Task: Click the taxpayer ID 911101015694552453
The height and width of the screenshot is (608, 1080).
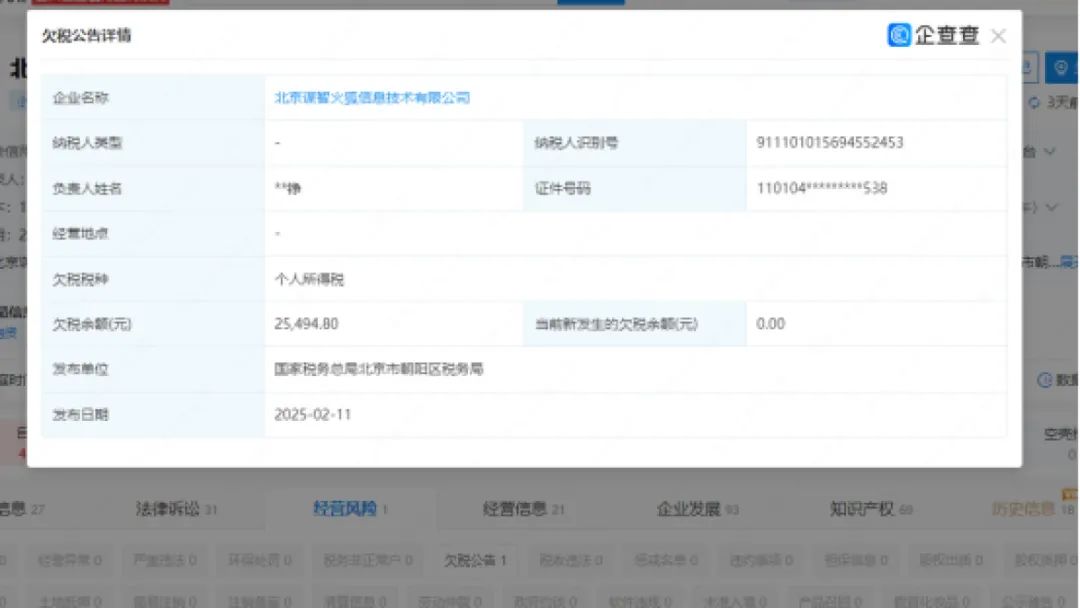Action: (830, 143)
